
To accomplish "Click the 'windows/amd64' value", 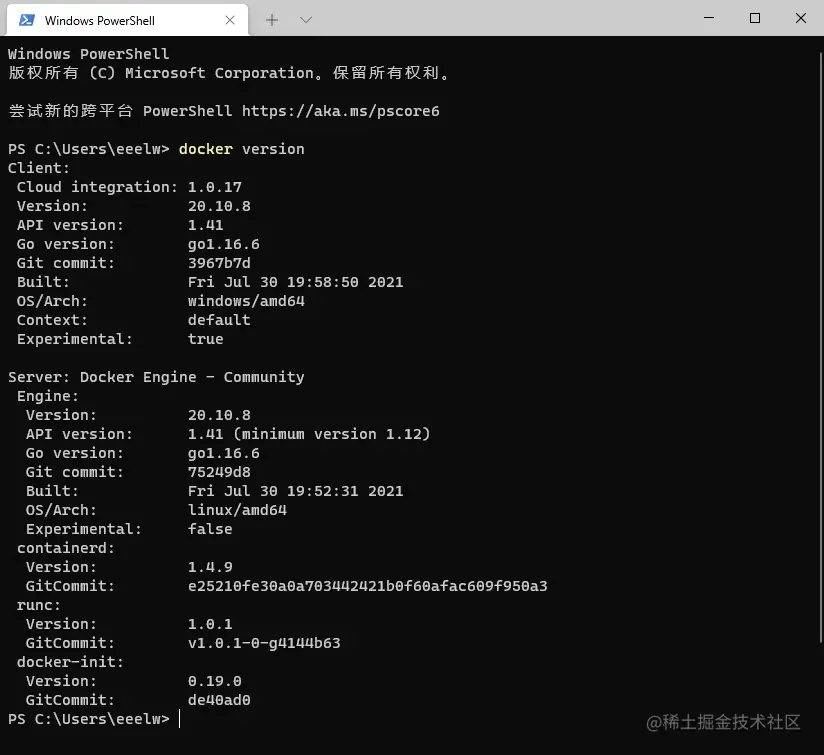I will pos(246,301).
